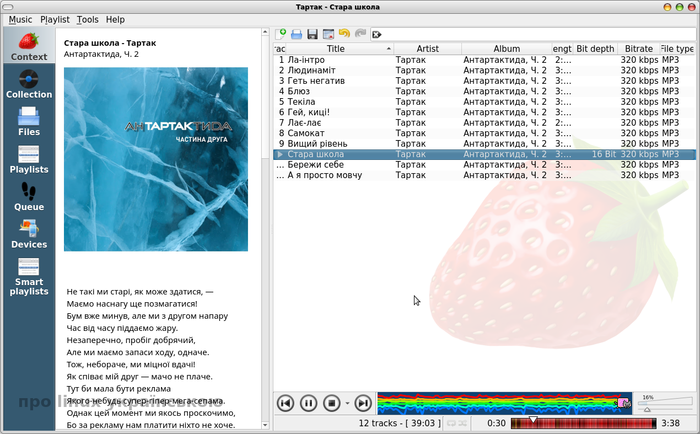Screen dimensions: 700x434
Task: Open the stop button dropdown arrow
Action: tap(347, 404)
